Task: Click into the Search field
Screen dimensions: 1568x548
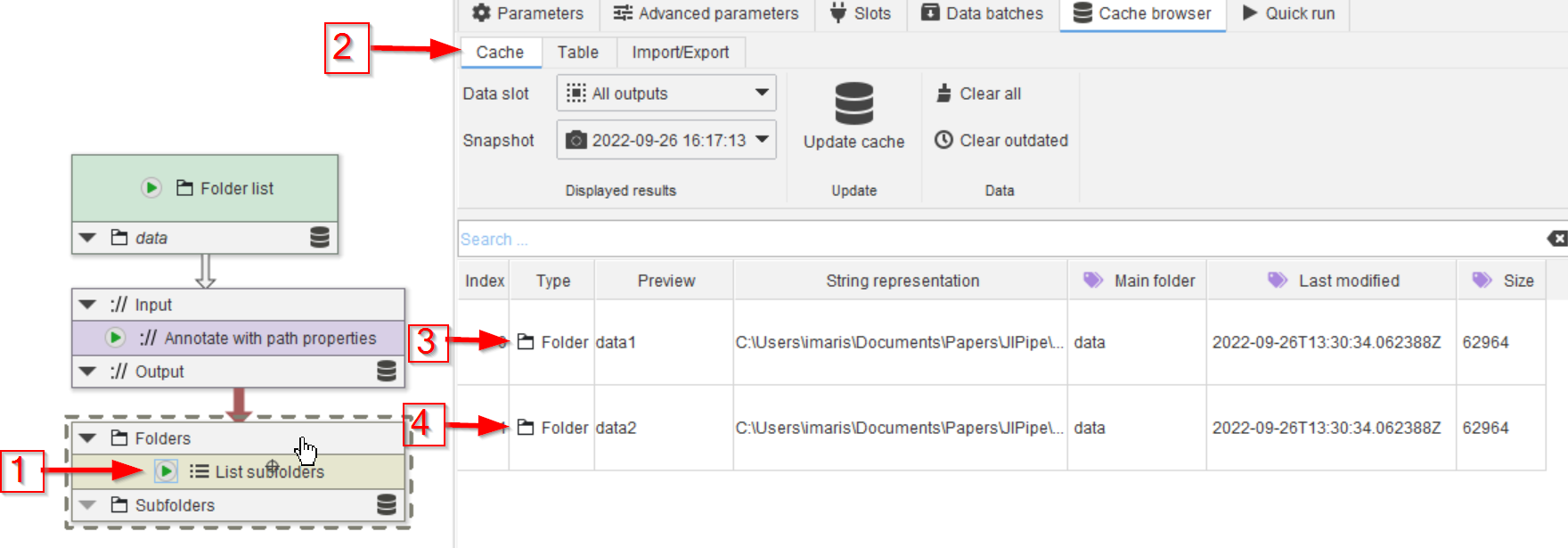Action: (x=980, y=239)
